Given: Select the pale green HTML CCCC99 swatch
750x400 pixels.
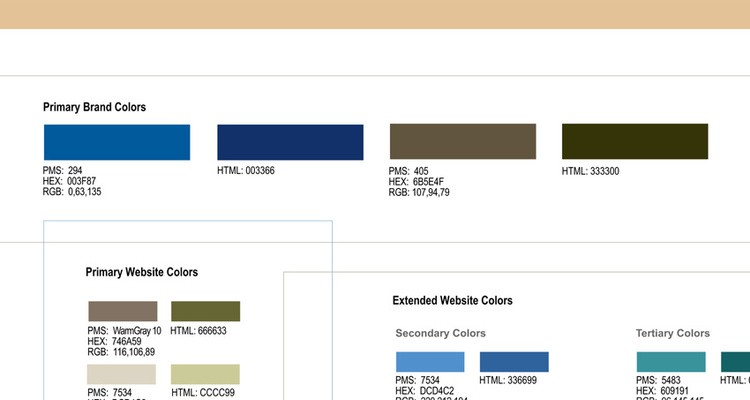Looking at the screenshot, I should pyautogui.click(x=205, y=374).
